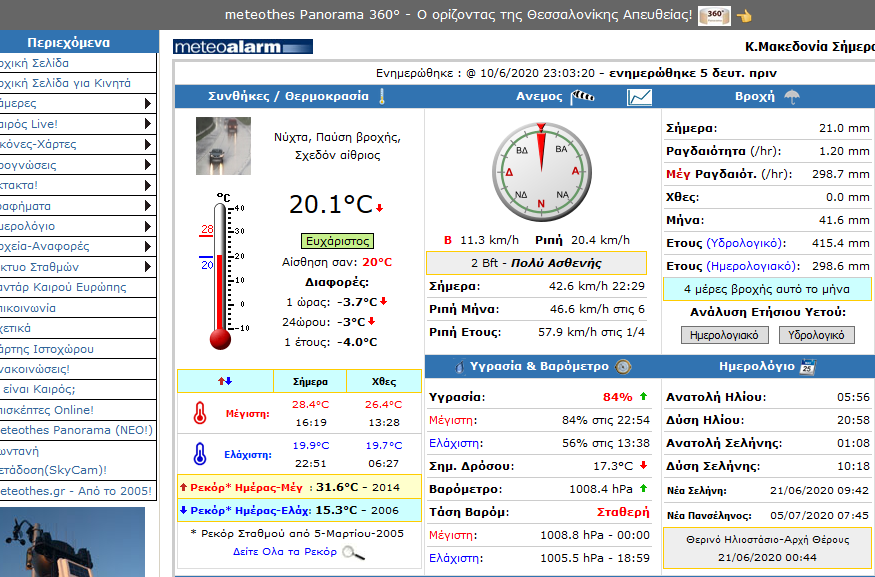Click the windsock icon beside Ανεμος
This screenshot has height=577, width=875.
583,97
